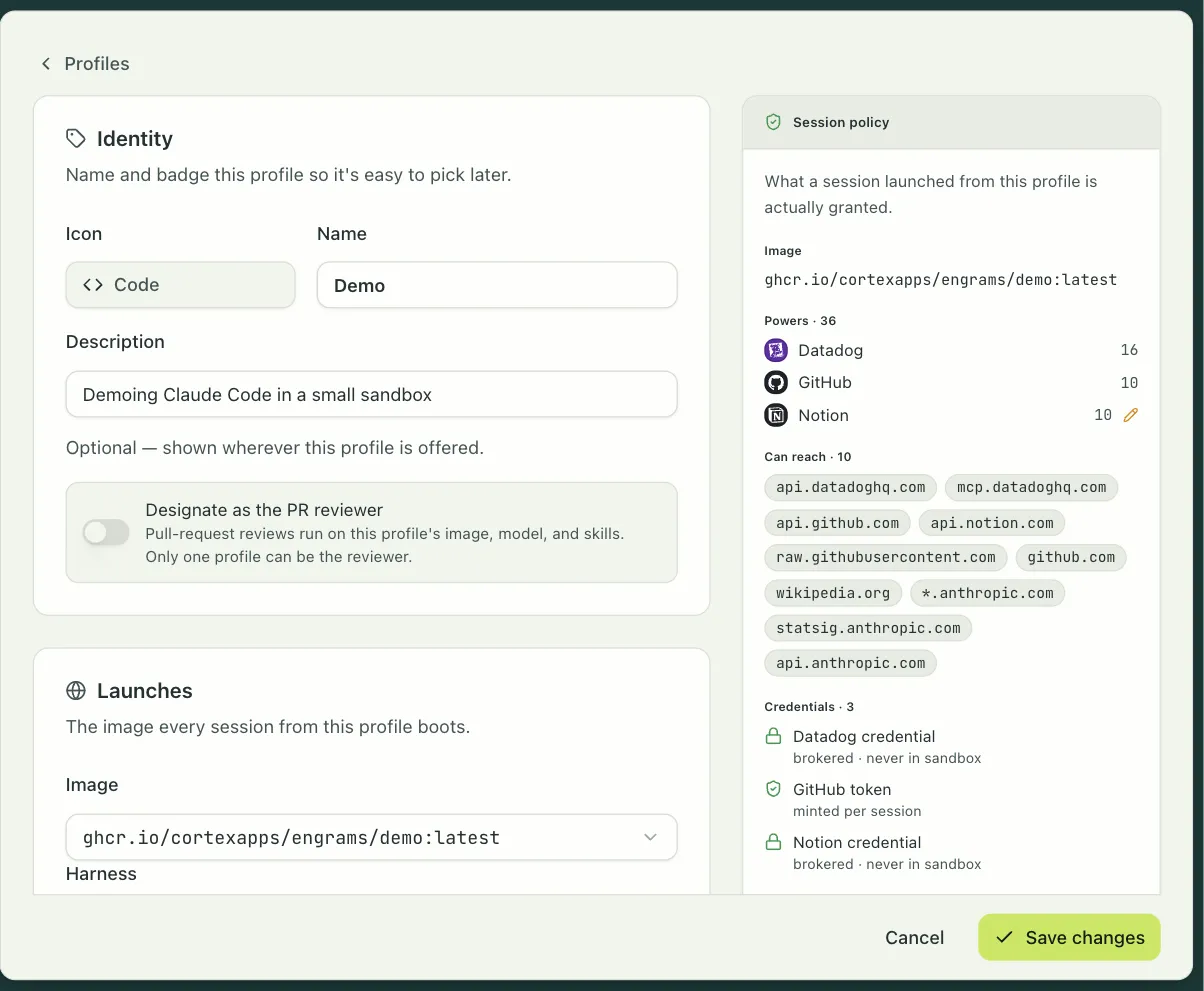Click the Datadog credential lock icon
The width and height of the screenshot is (1204, 991).
(x=773, y=736)
